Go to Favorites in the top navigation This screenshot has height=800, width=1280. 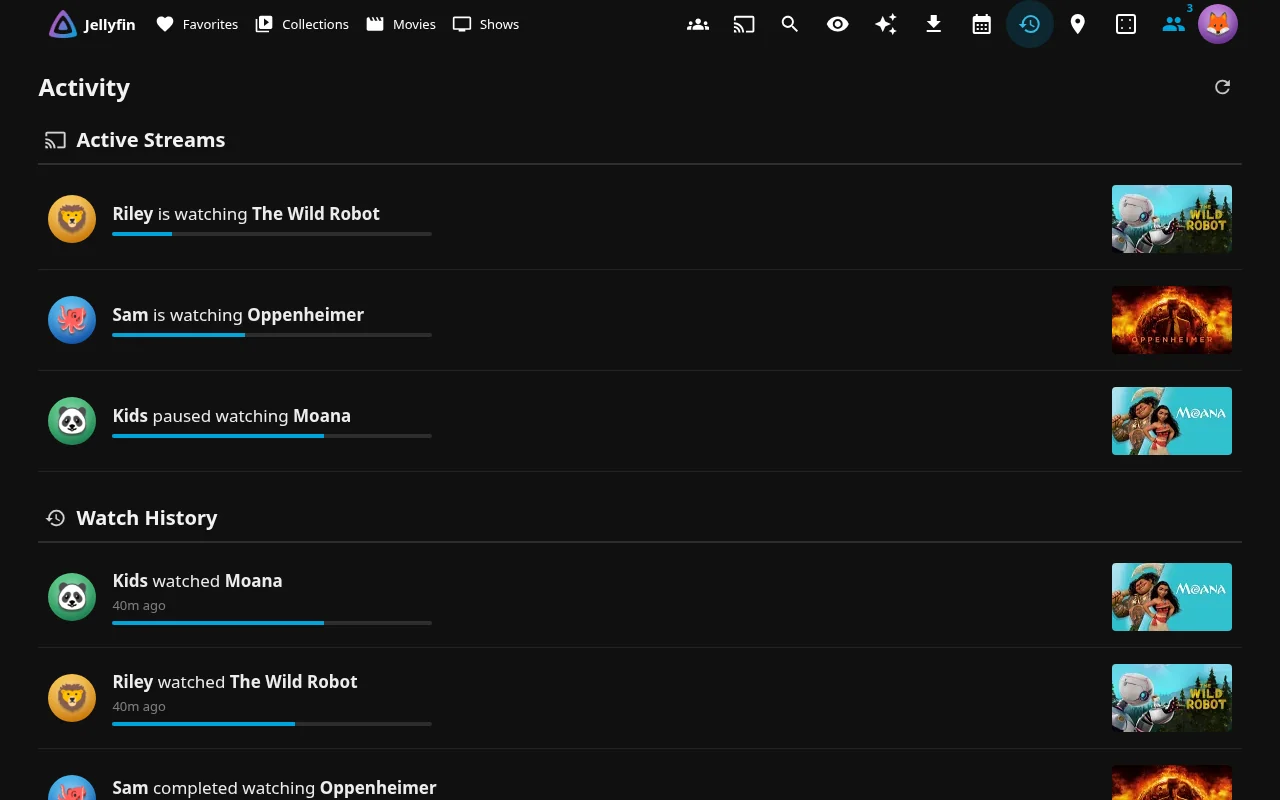tap(197, 24)
